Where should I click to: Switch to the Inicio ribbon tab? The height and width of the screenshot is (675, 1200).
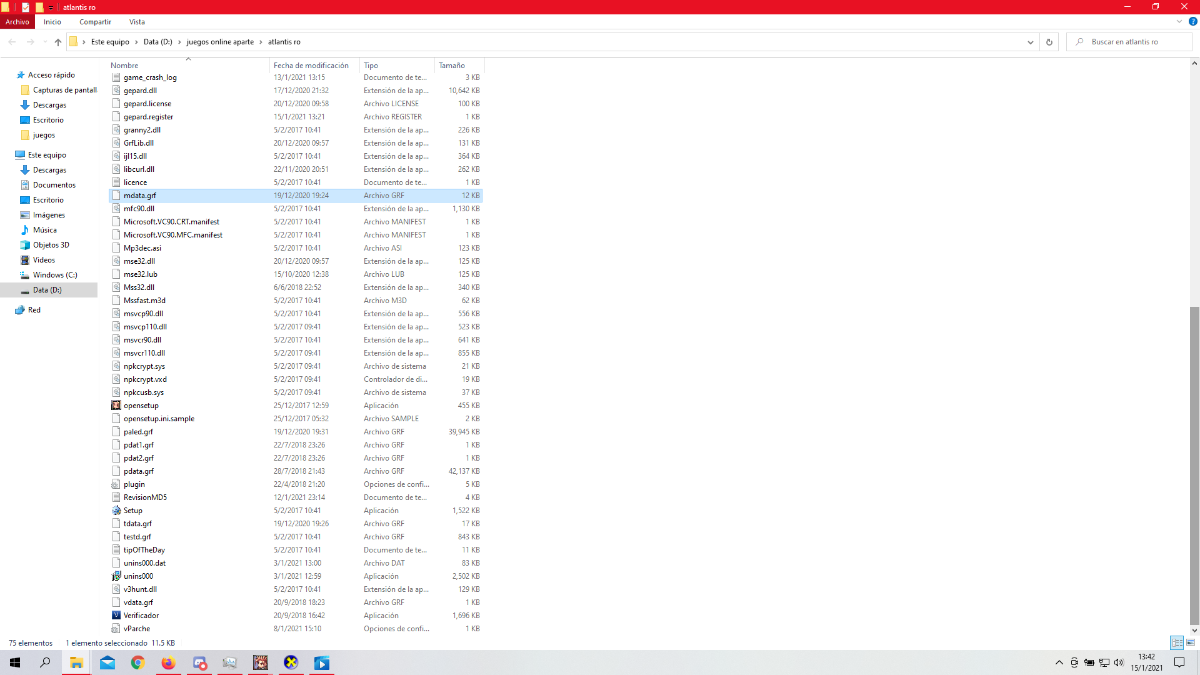click(x=52, y=21)
